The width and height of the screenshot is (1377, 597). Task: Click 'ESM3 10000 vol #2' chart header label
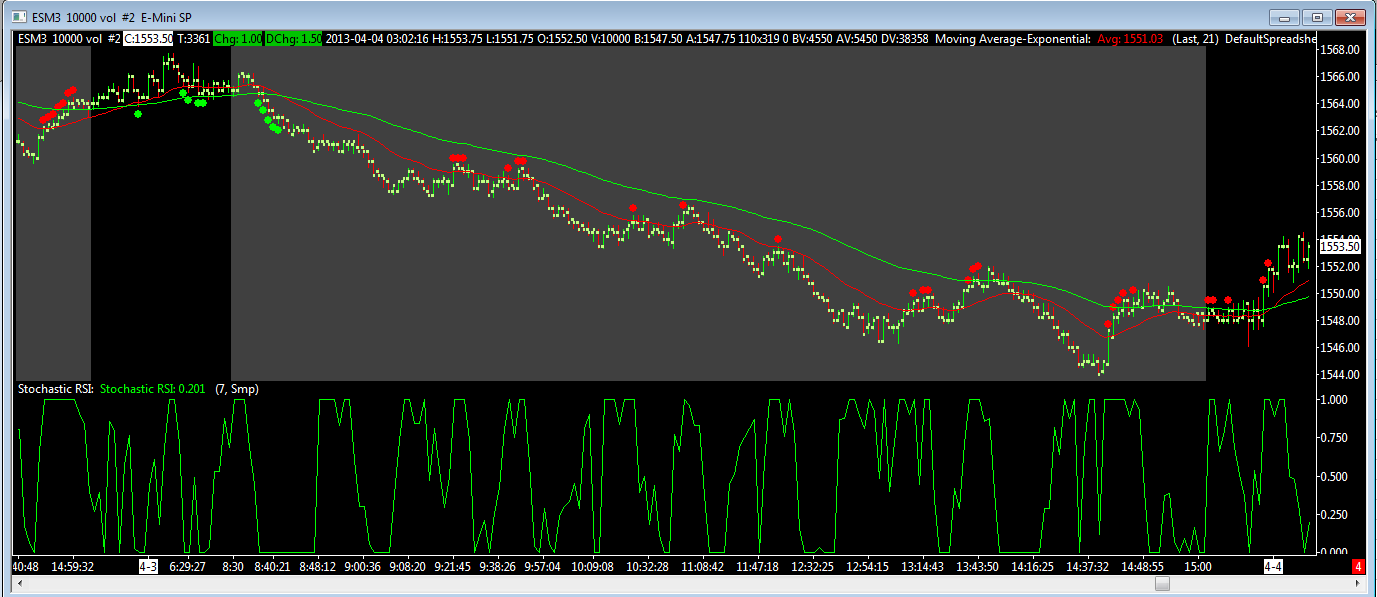pyautogui.click(x=69, y=38)
